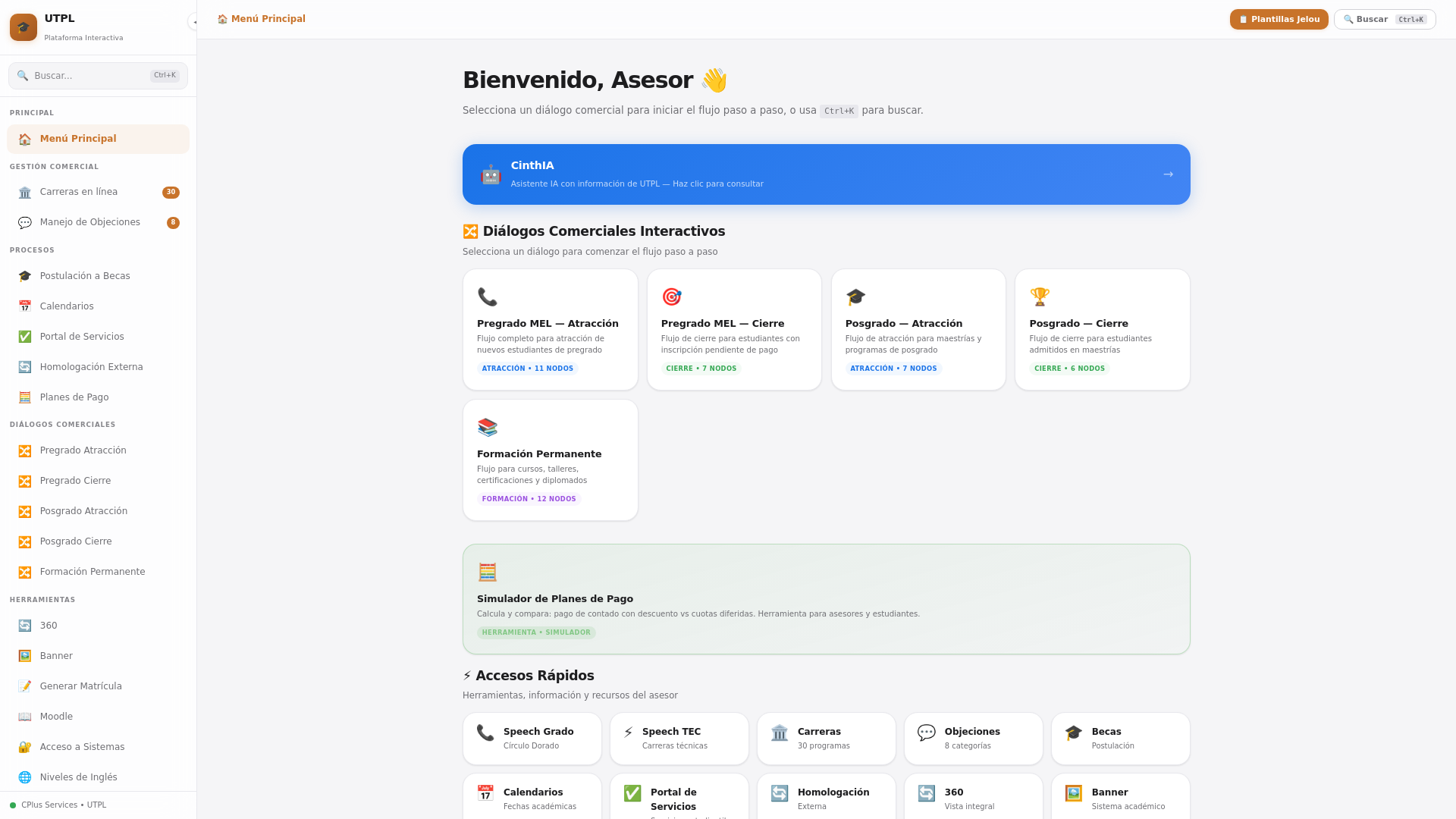Open Formación Permanente in the sidebar
The width and height of the screenshot is (1456, 819).
pyautogui.click(x=98, y=572)
